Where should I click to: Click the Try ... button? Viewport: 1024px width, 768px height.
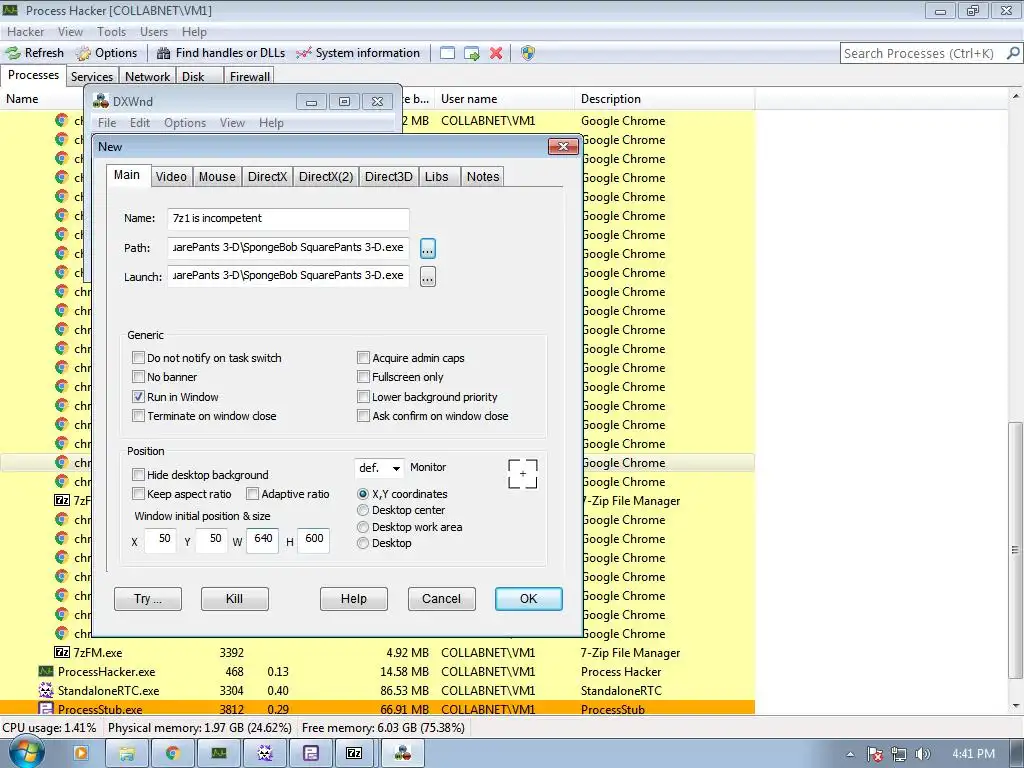148,599
